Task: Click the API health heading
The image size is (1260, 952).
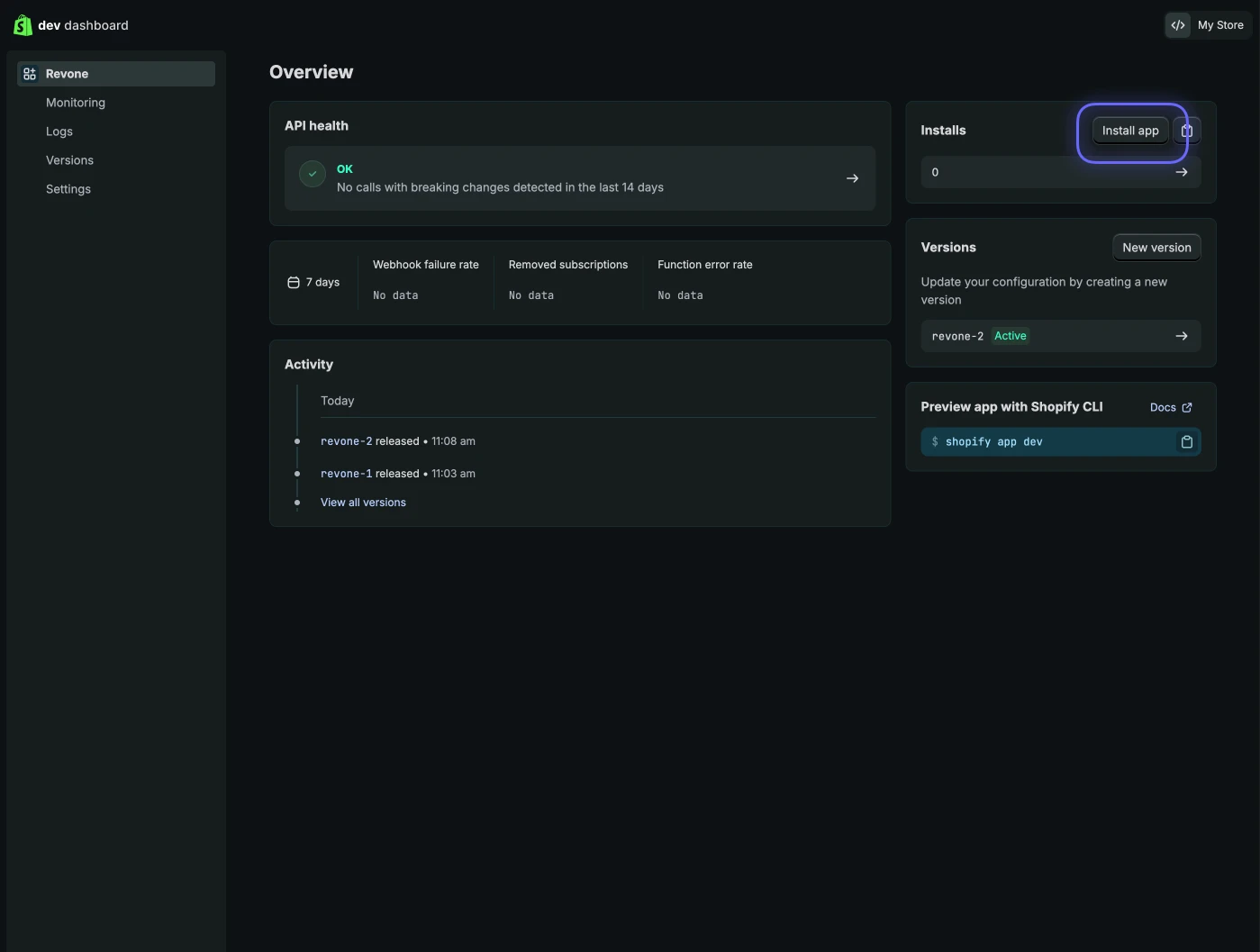Action: coord(316,126)
